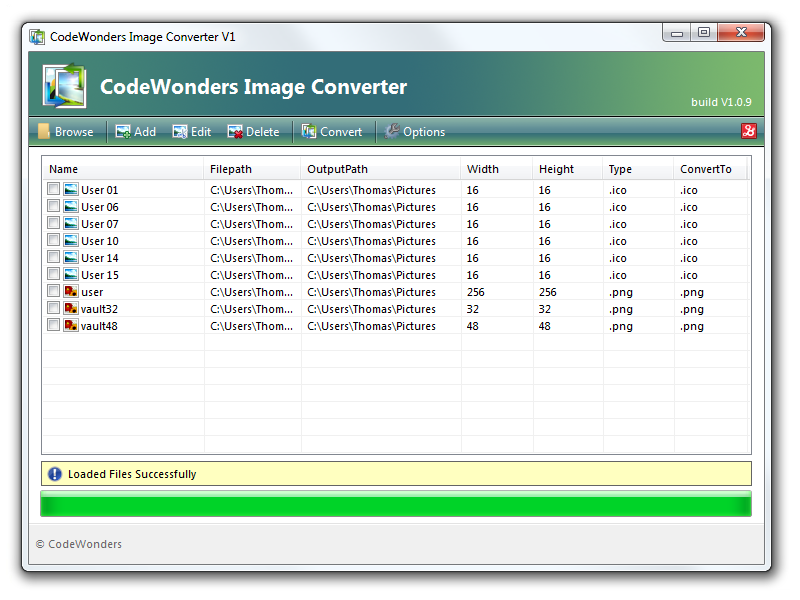Click the png icon of the user row
The image size is (800, 600).
(x=71, y=291)
